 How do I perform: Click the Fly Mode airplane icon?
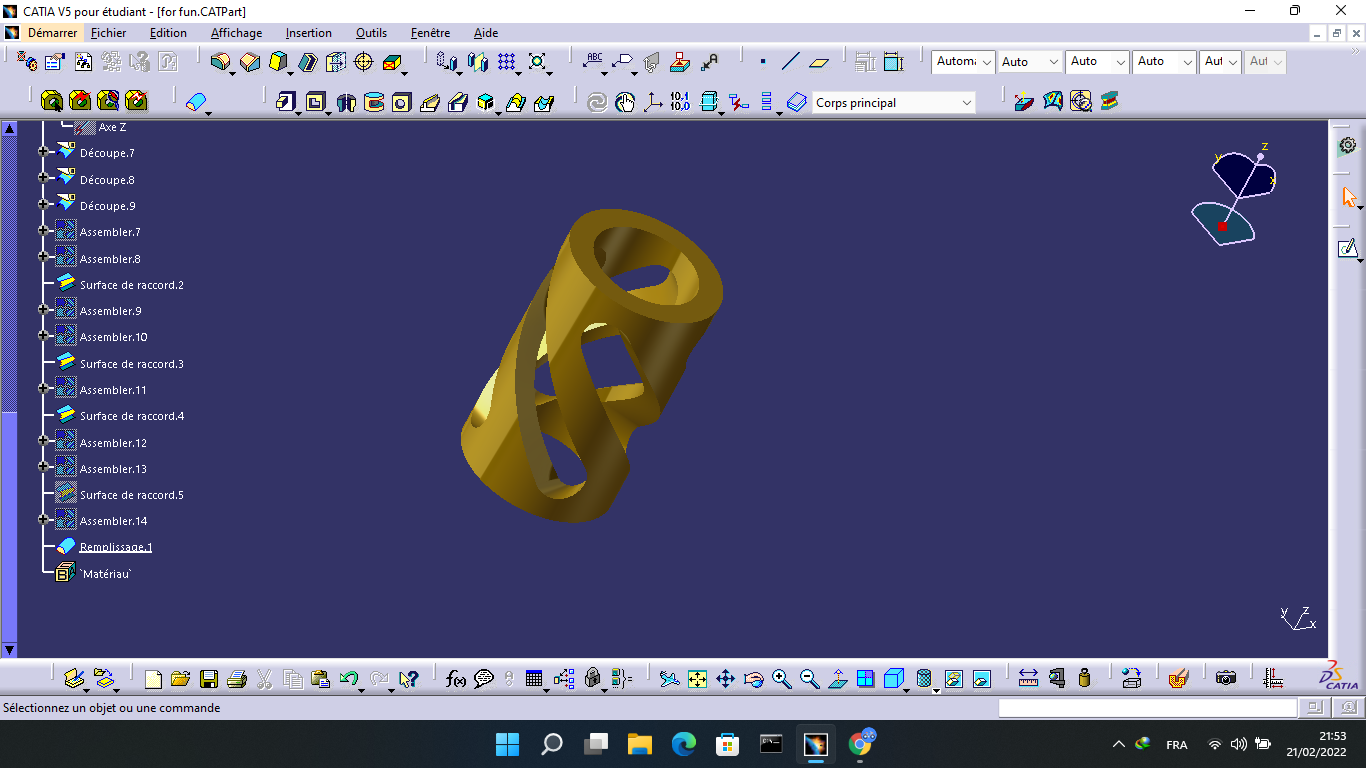pyautogui.click(x=670, y=679)
